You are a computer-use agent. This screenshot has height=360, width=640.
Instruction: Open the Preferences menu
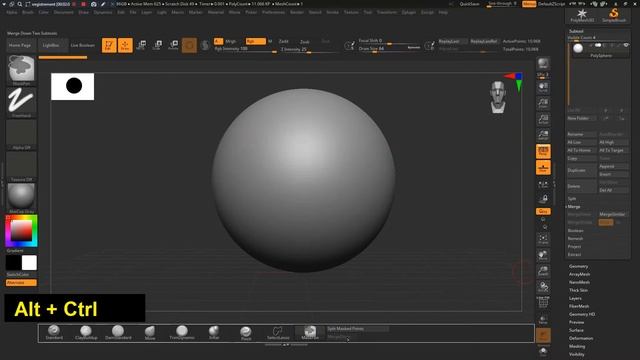[x=273, y=13]
